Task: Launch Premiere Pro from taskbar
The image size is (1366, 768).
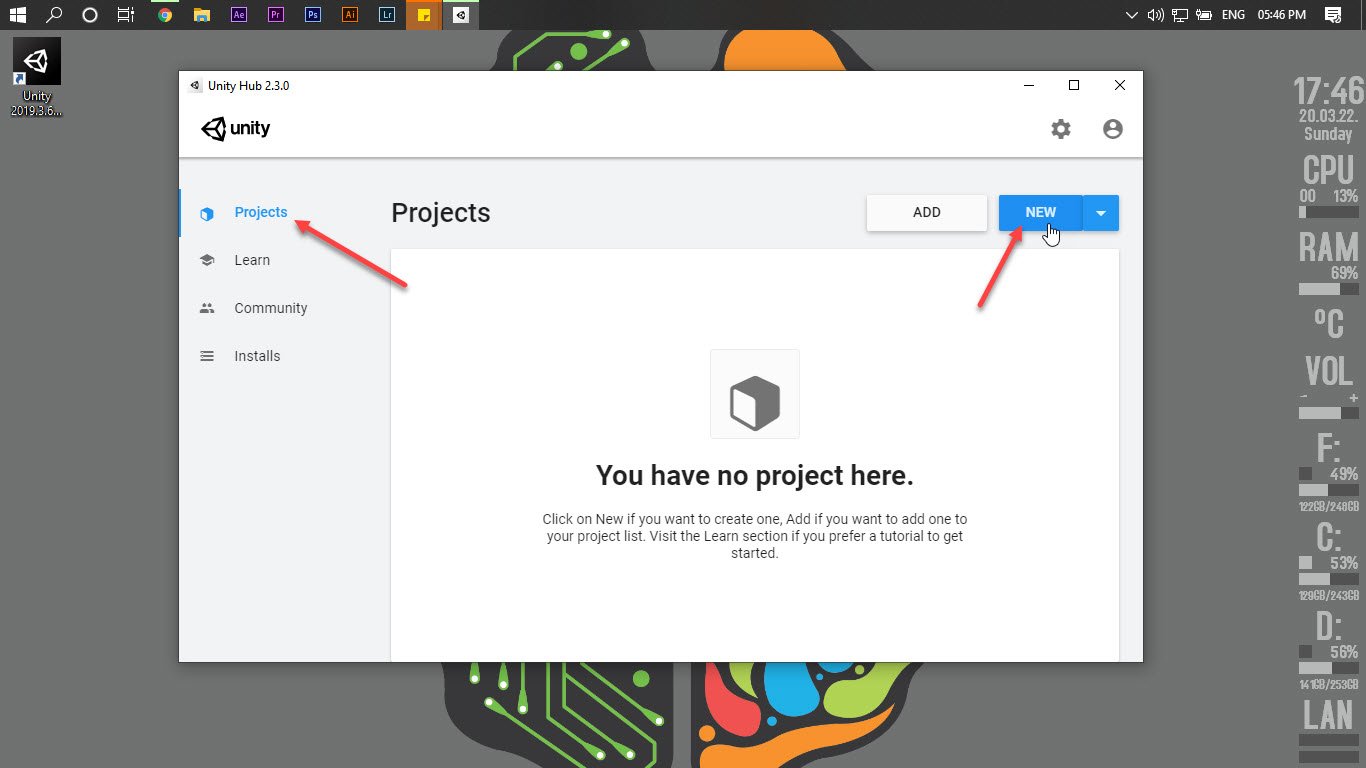Action: click(276, 15)
